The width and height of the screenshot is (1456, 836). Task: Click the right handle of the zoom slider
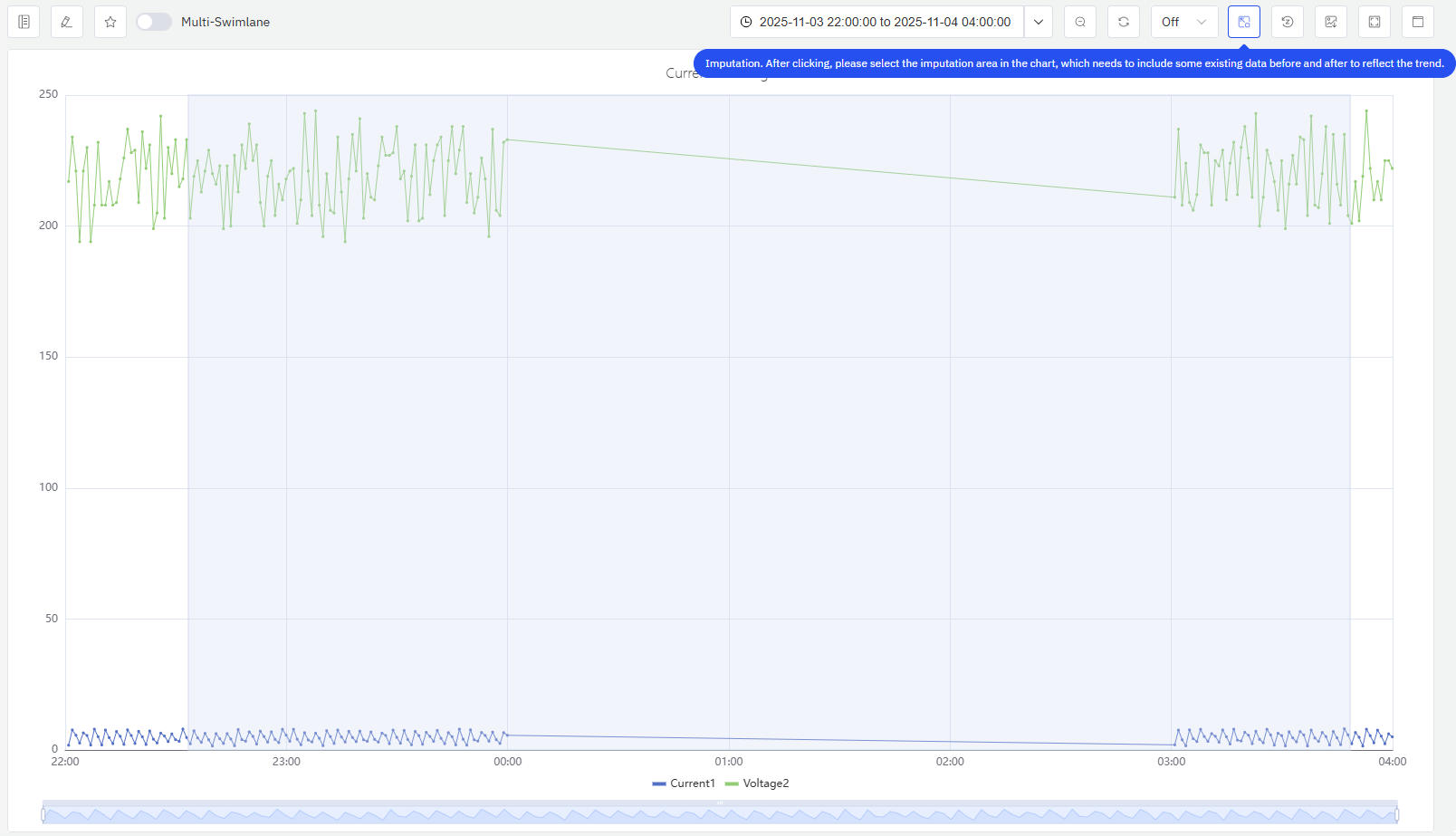coord(1396,815)
